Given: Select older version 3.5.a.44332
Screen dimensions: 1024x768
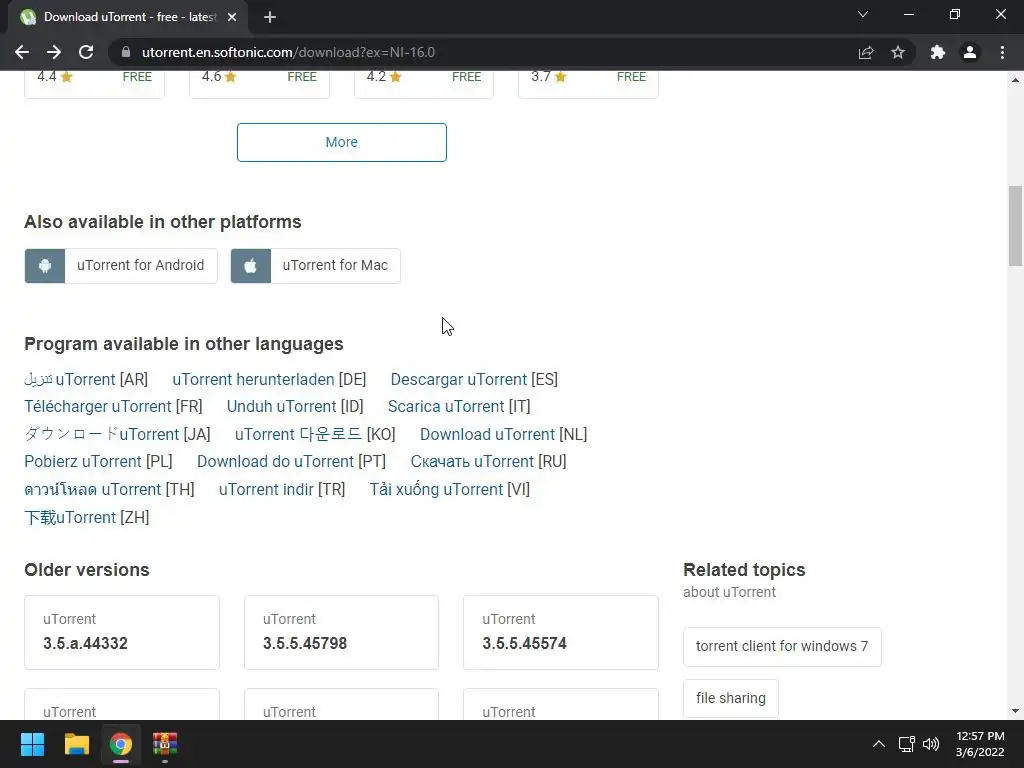Looking at the screenshot, I should [x=122, y=632].
